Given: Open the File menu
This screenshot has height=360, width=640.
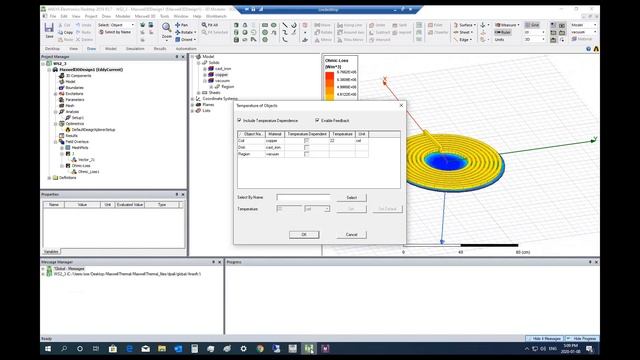Looking at the screenshot, I should [53, 16].
